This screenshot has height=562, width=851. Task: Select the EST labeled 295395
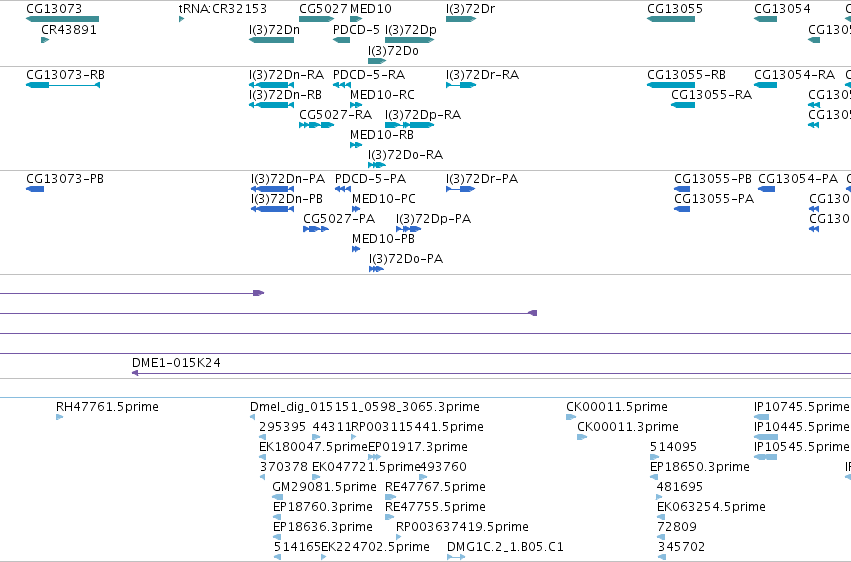[x=263, y=438]
